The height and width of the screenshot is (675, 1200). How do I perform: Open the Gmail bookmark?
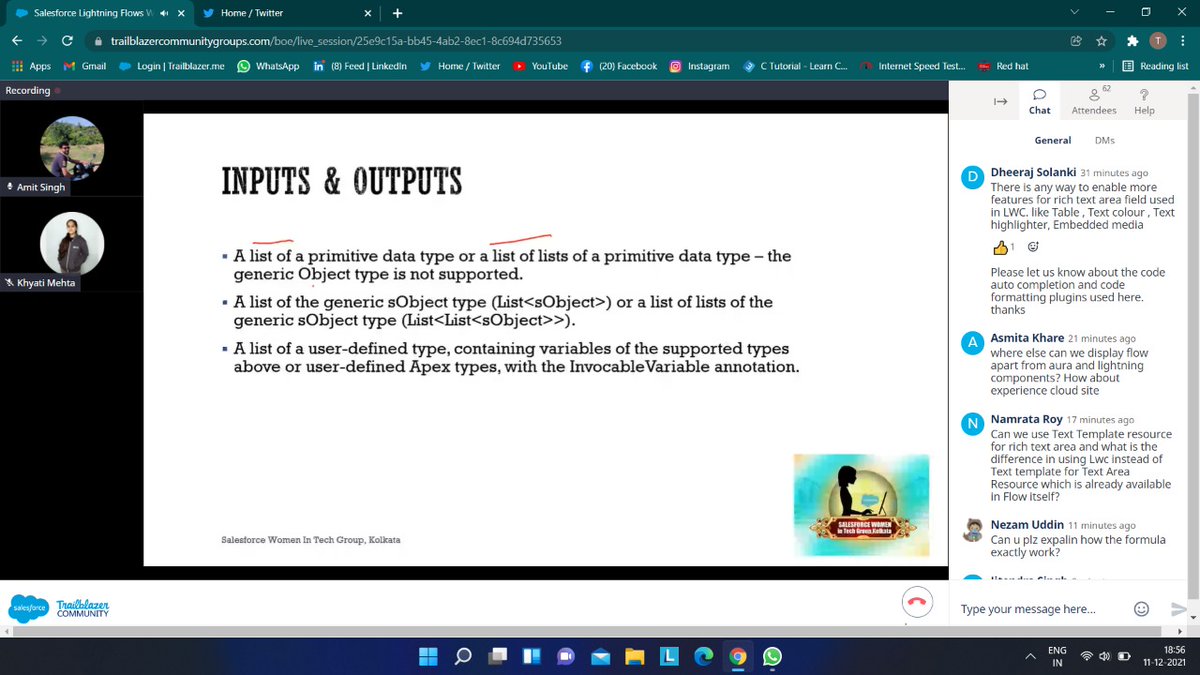[85, 66]
